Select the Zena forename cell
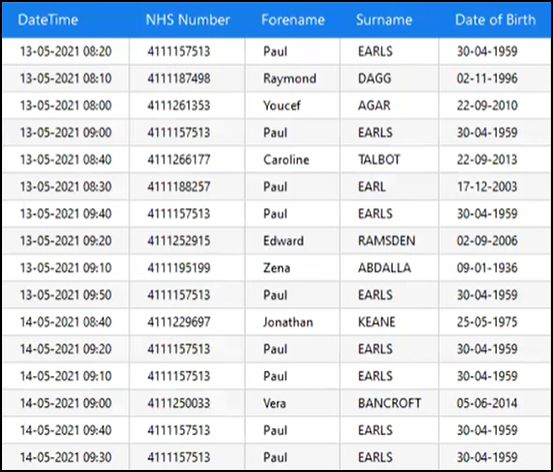 tap(292, 268)
